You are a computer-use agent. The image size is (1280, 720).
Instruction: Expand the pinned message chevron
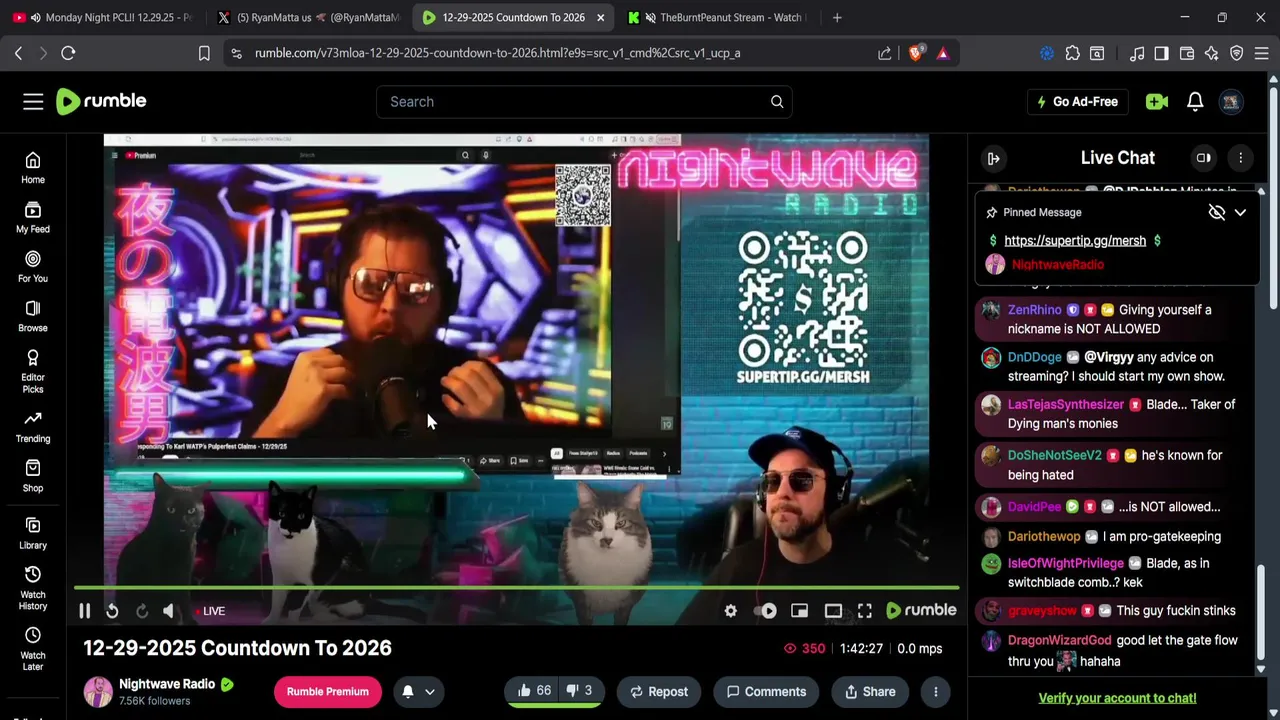1240,212
